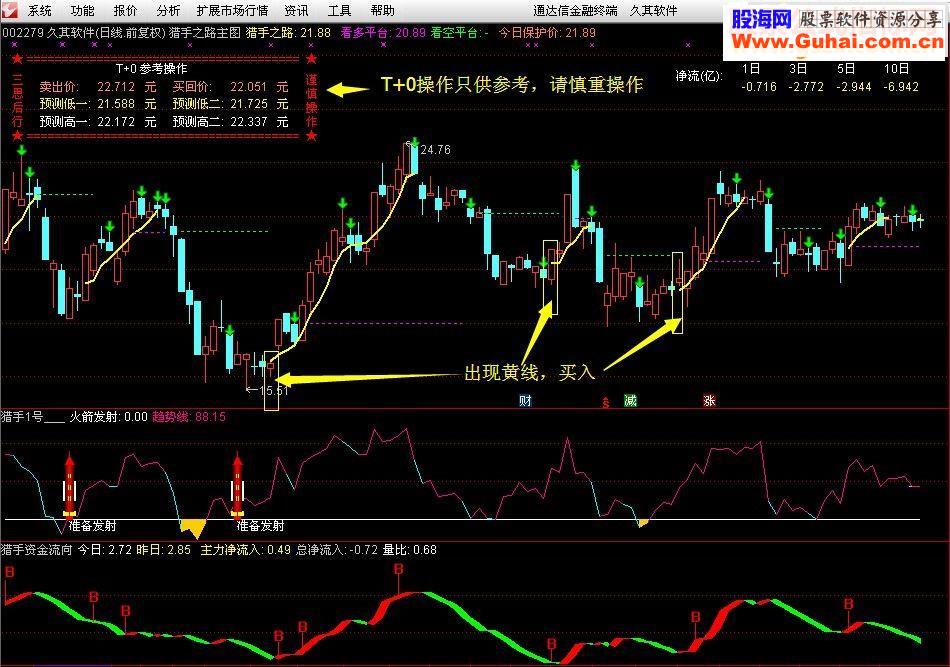Open the 分析 menu
The image size is (950, 667).
tap(168, 10)
